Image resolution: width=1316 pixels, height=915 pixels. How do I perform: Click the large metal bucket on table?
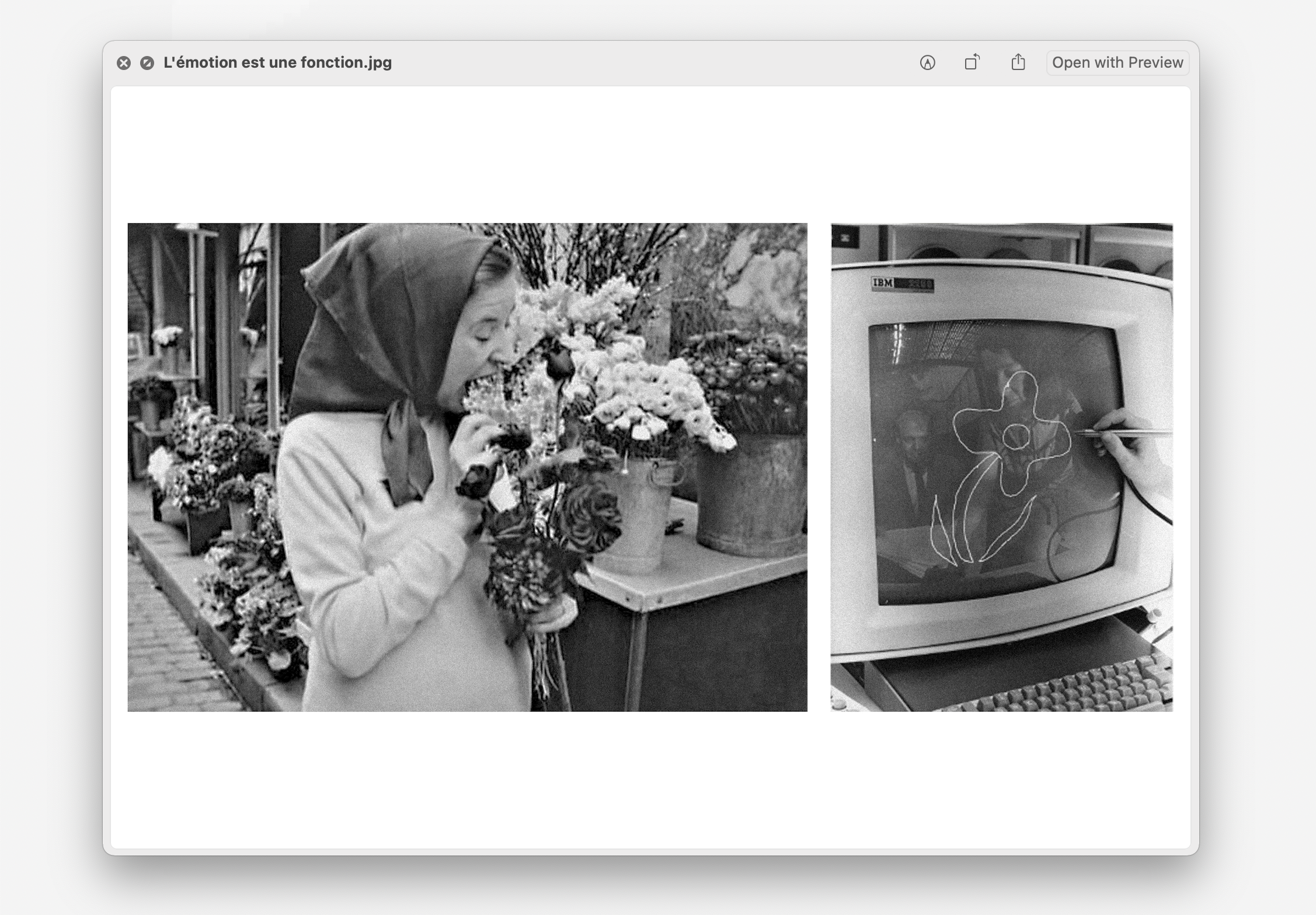click(750, 496)
